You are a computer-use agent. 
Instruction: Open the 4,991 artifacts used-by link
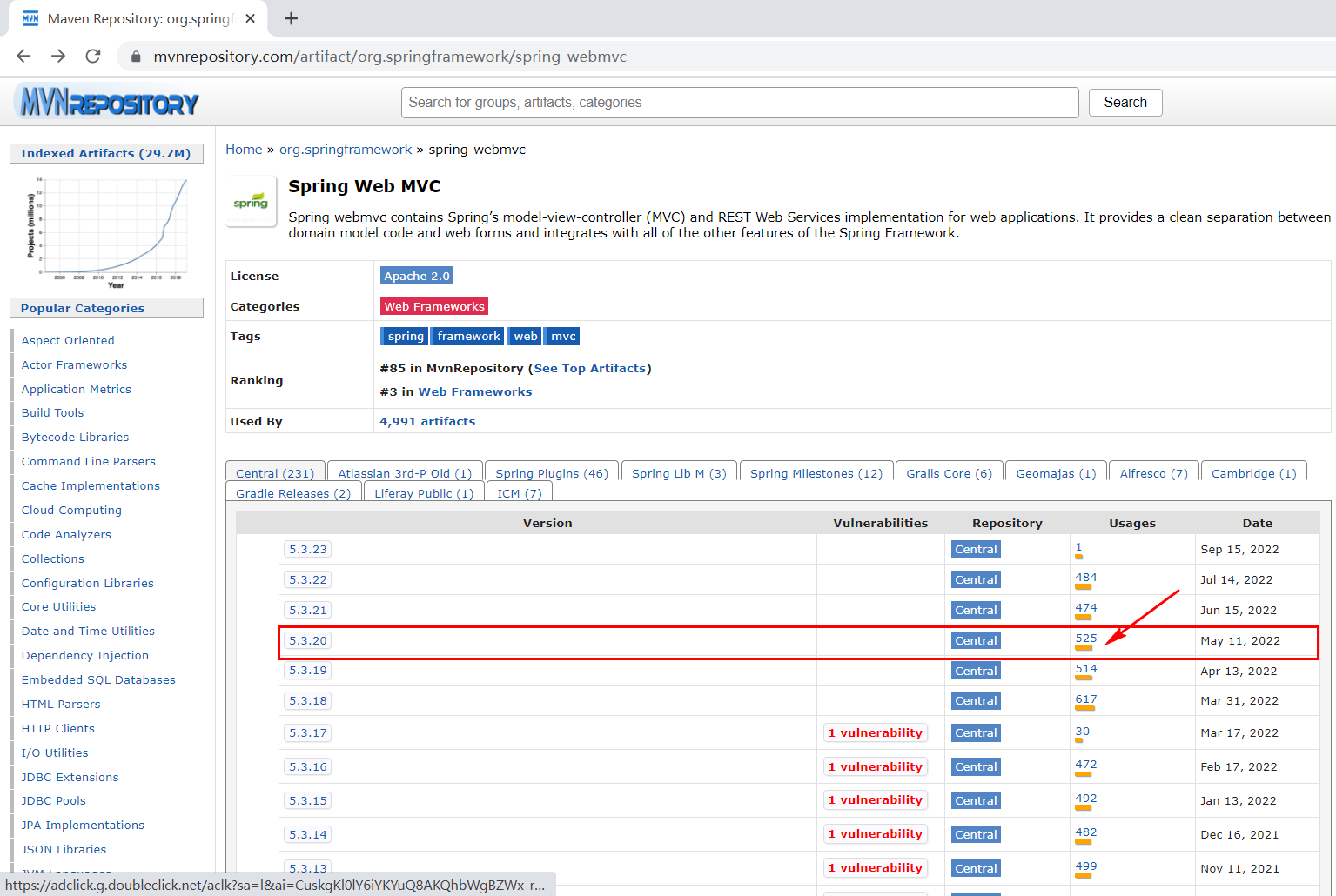coord(427,422)
